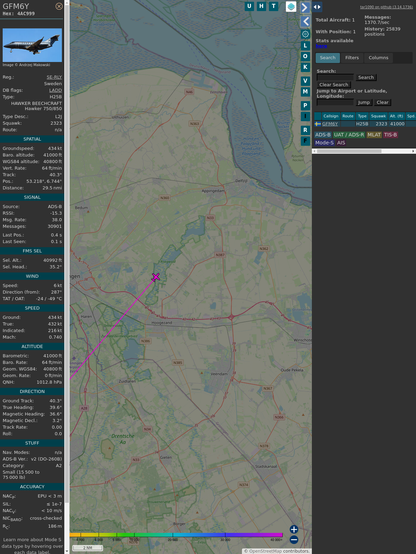This screenshot has height=554, width=416.
Task: Open the SE-RIY registration link
Action: pyautogui.click(x=54, y=77)
